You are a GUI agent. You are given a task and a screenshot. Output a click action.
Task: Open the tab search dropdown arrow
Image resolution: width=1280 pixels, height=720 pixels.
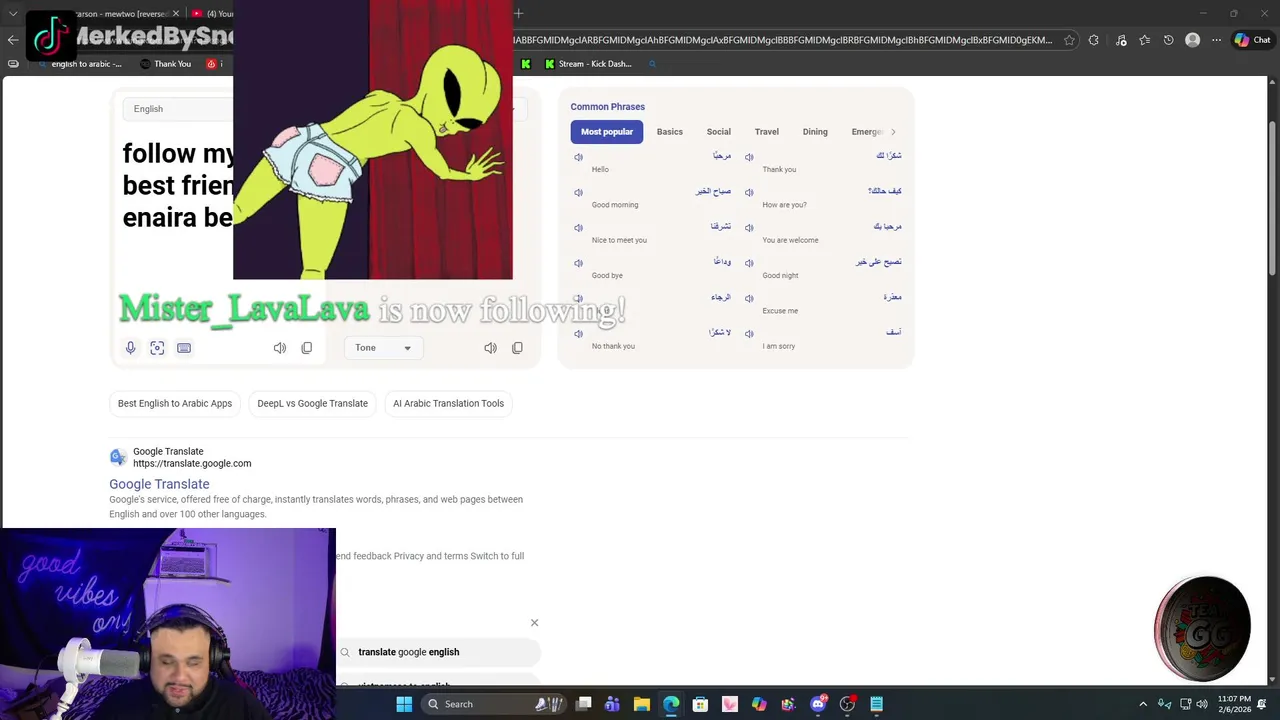point(13,13)
